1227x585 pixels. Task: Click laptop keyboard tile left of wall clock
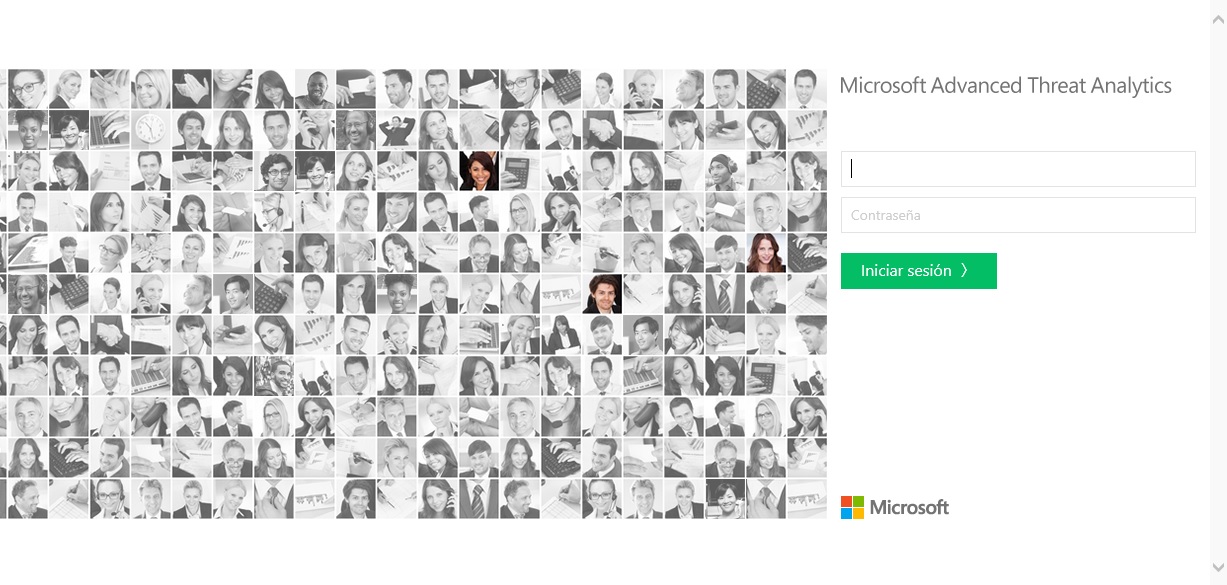coord(109,130)
